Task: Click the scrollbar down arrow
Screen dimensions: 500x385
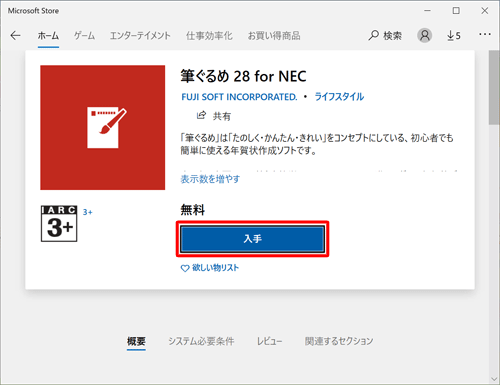Action: [494, 379]
